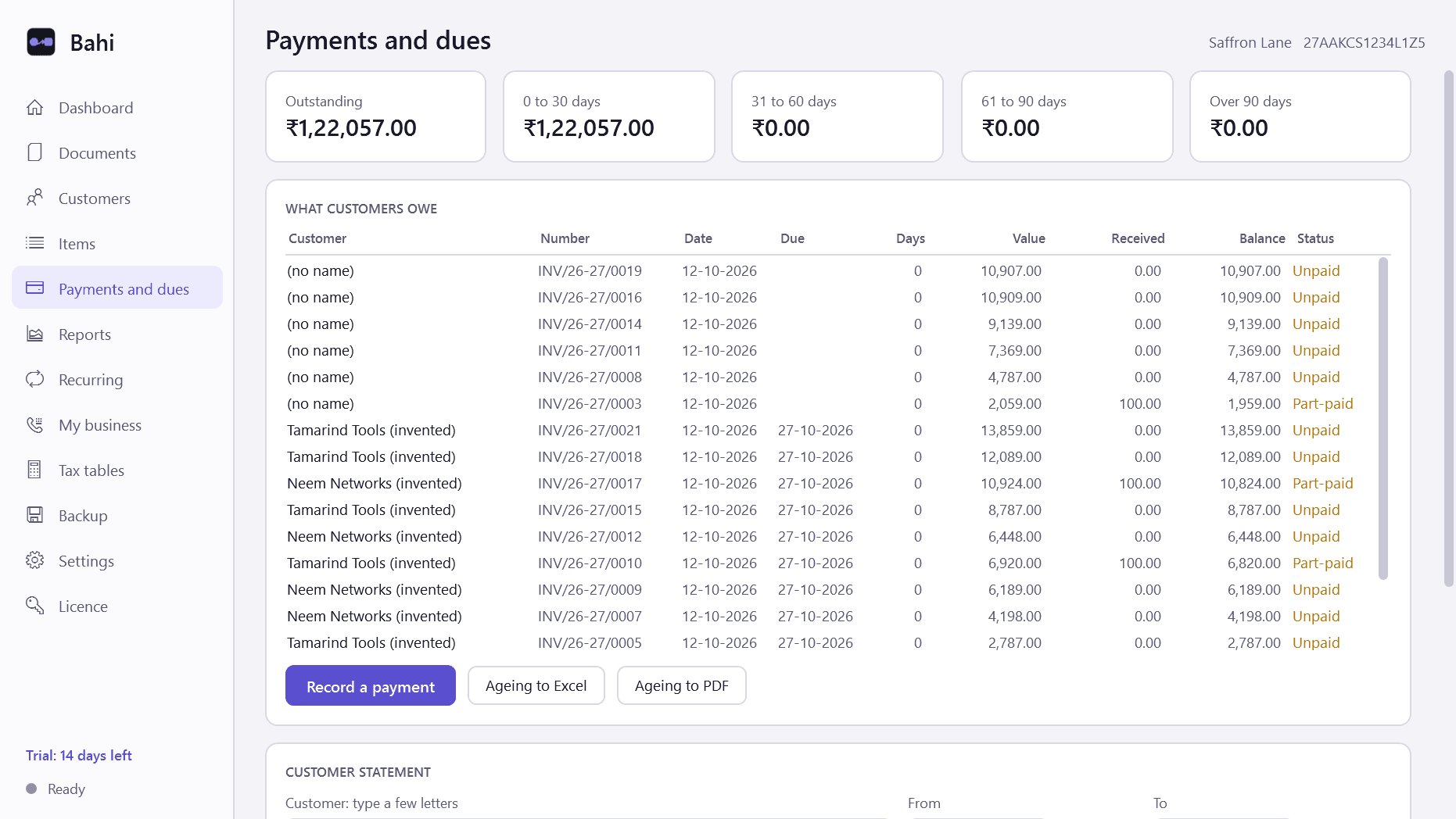Image resolution: width=1456 pixels, height=819 pixels.
Task: Click the Tax tables calculator icon
Action: tap(34, 470)
